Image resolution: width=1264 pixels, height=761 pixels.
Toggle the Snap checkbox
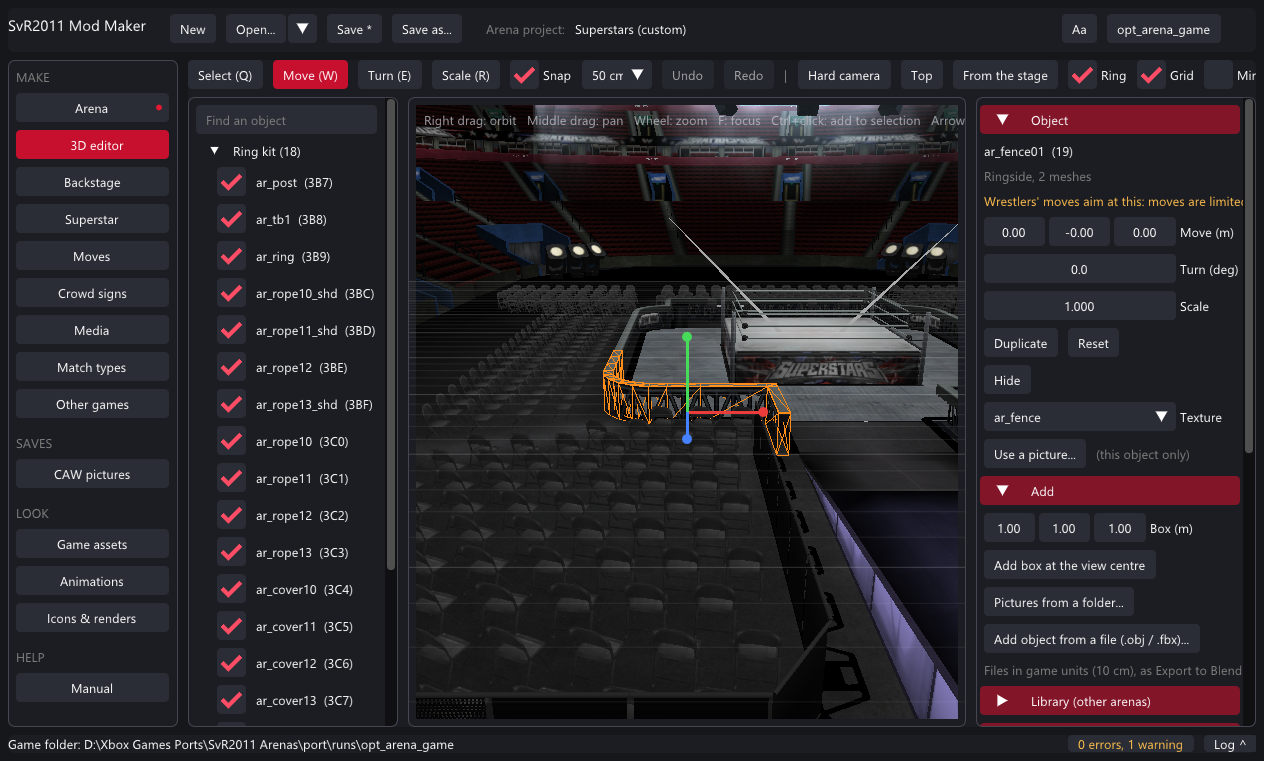pos(524,75)
